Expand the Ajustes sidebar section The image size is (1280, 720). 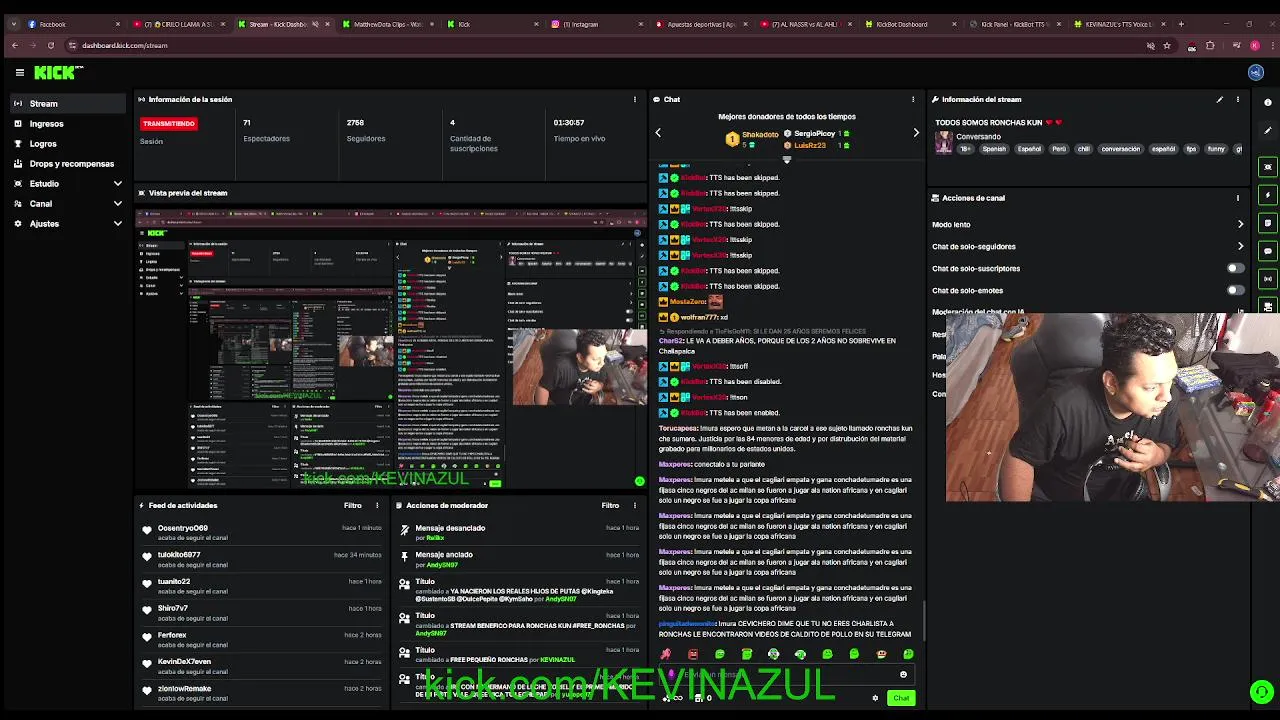[67, 223]
